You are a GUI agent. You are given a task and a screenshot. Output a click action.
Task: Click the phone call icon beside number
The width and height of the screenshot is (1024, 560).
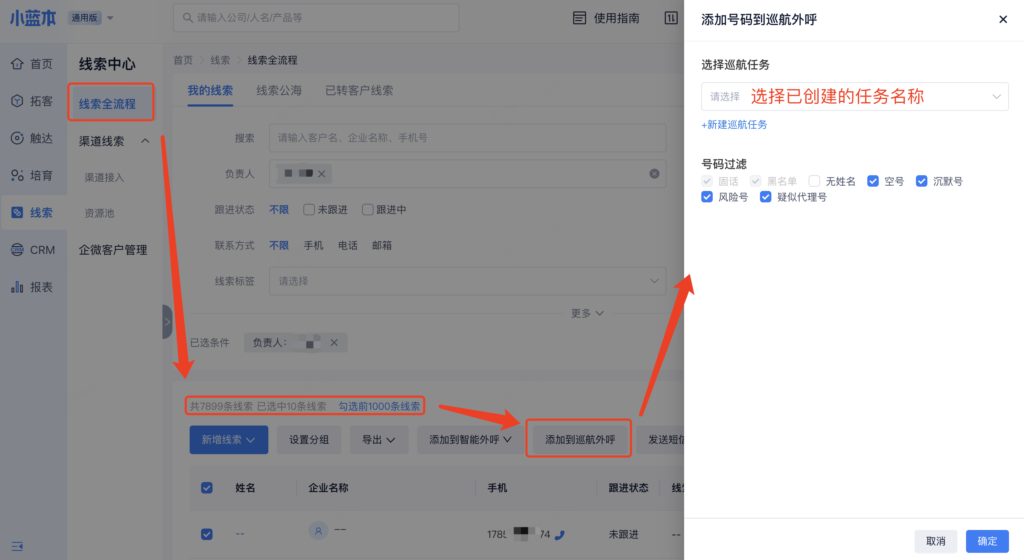coord(559,534)
